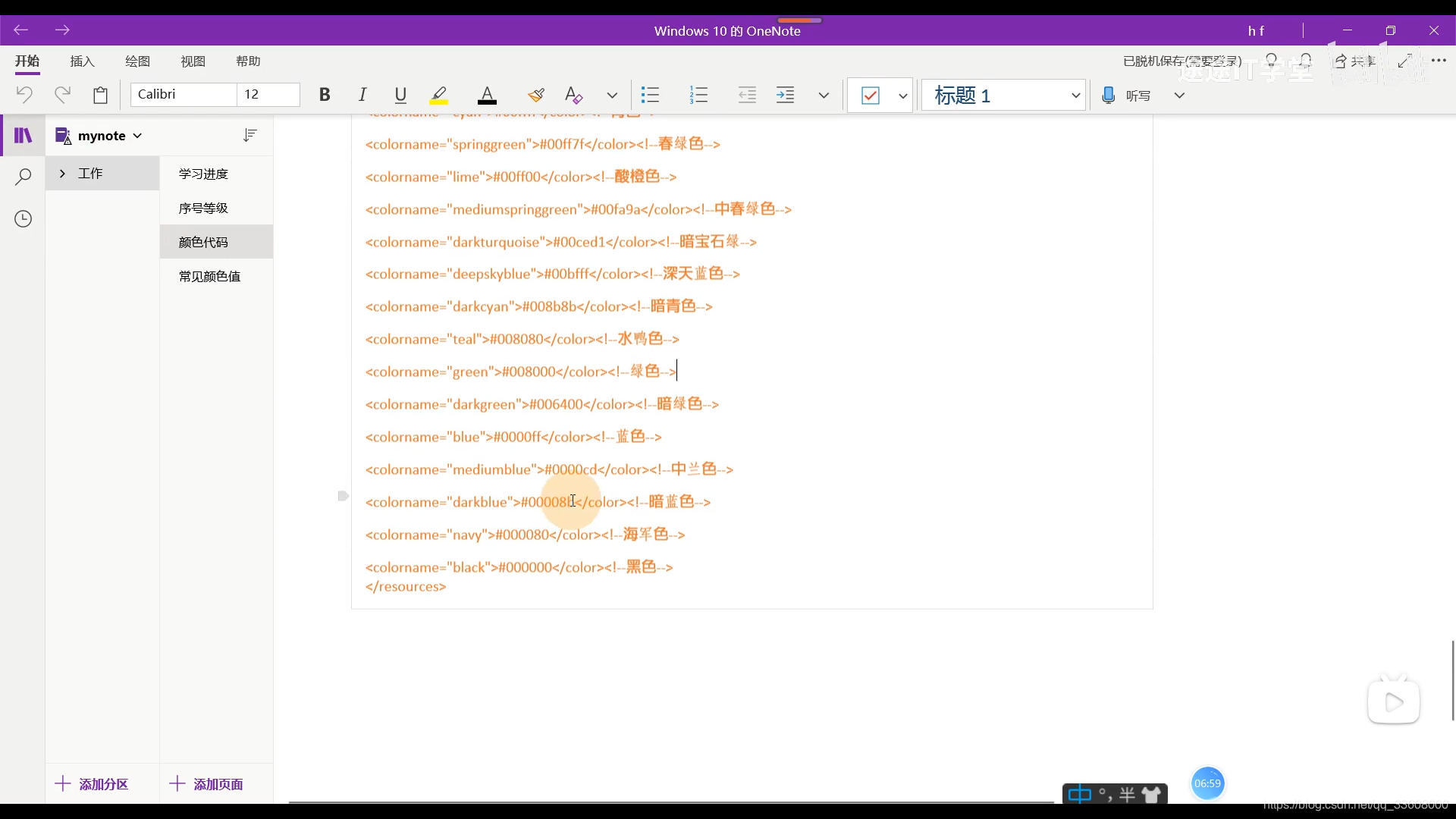
Task: Click 添加分区 to add a section
Action: pyautogui.click(x=92, y=784)
